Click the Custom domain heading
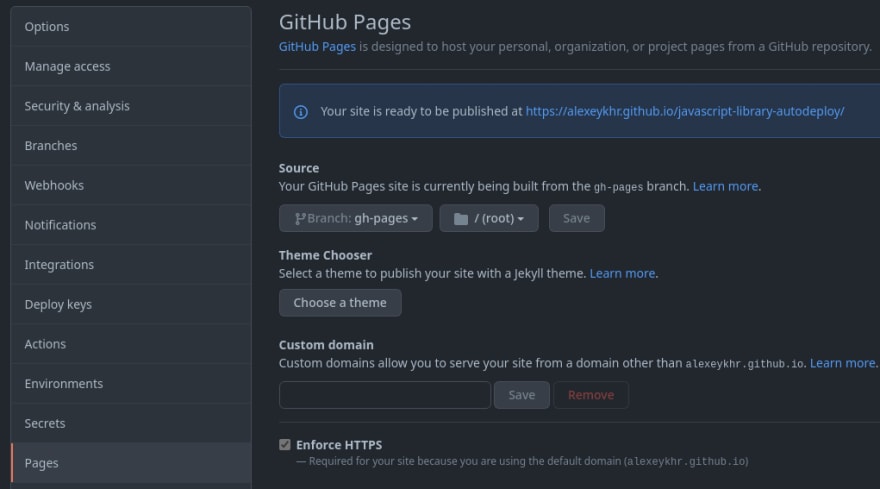This screenshot has height=489, width=880. (x=326, y=345)
